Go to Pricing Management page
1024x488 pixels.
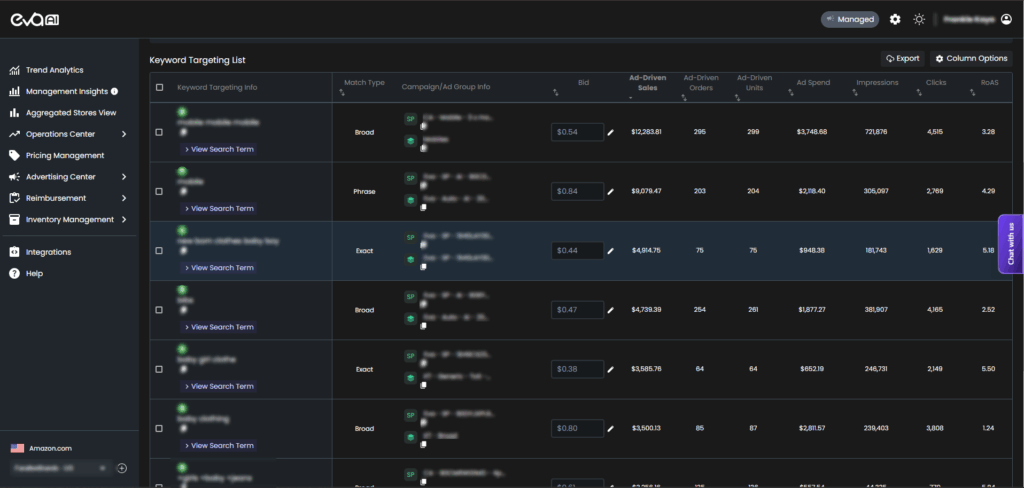tap(64, 156)
